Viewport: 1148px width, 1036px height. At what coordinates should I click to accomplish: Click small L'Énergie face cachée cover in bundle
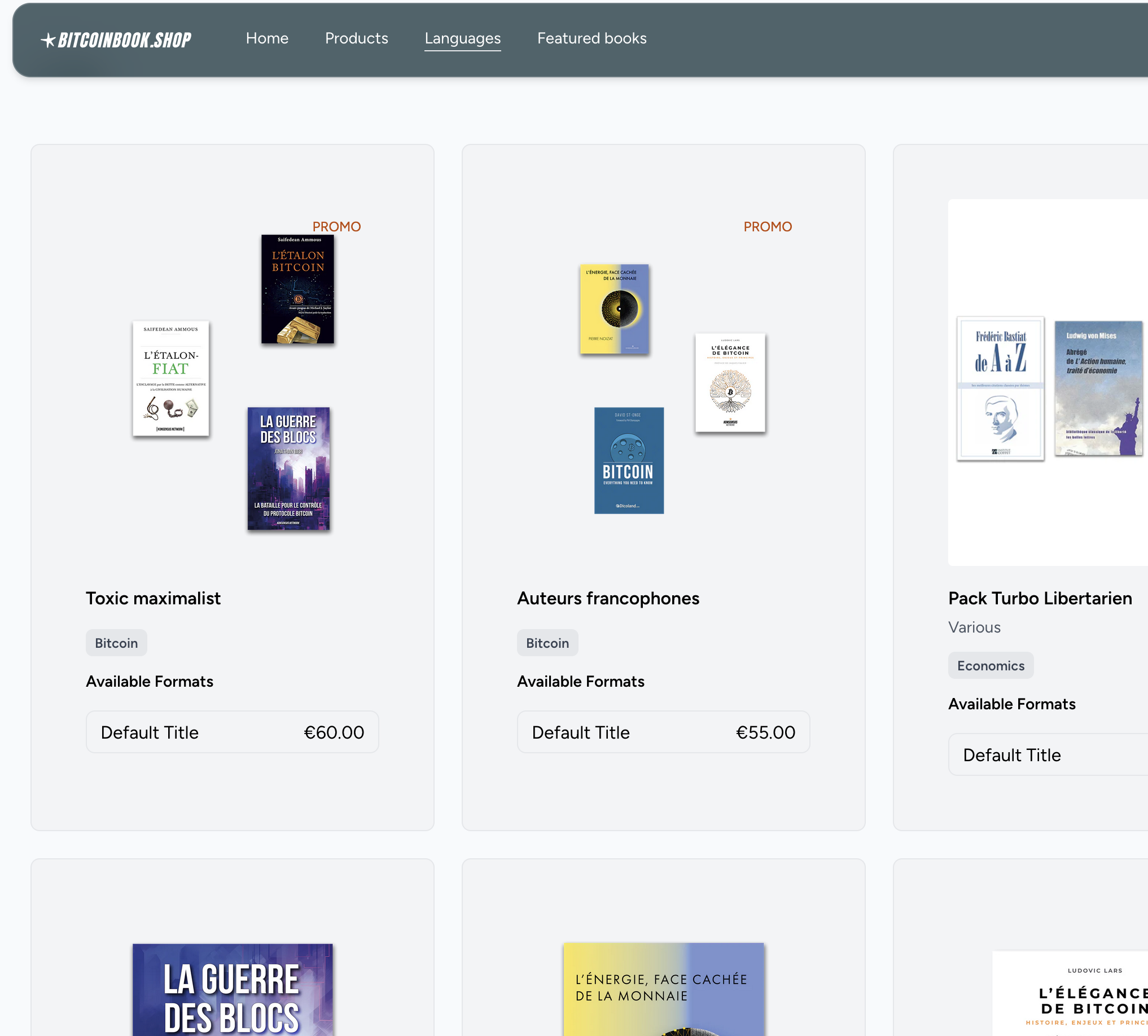point(615,309)
